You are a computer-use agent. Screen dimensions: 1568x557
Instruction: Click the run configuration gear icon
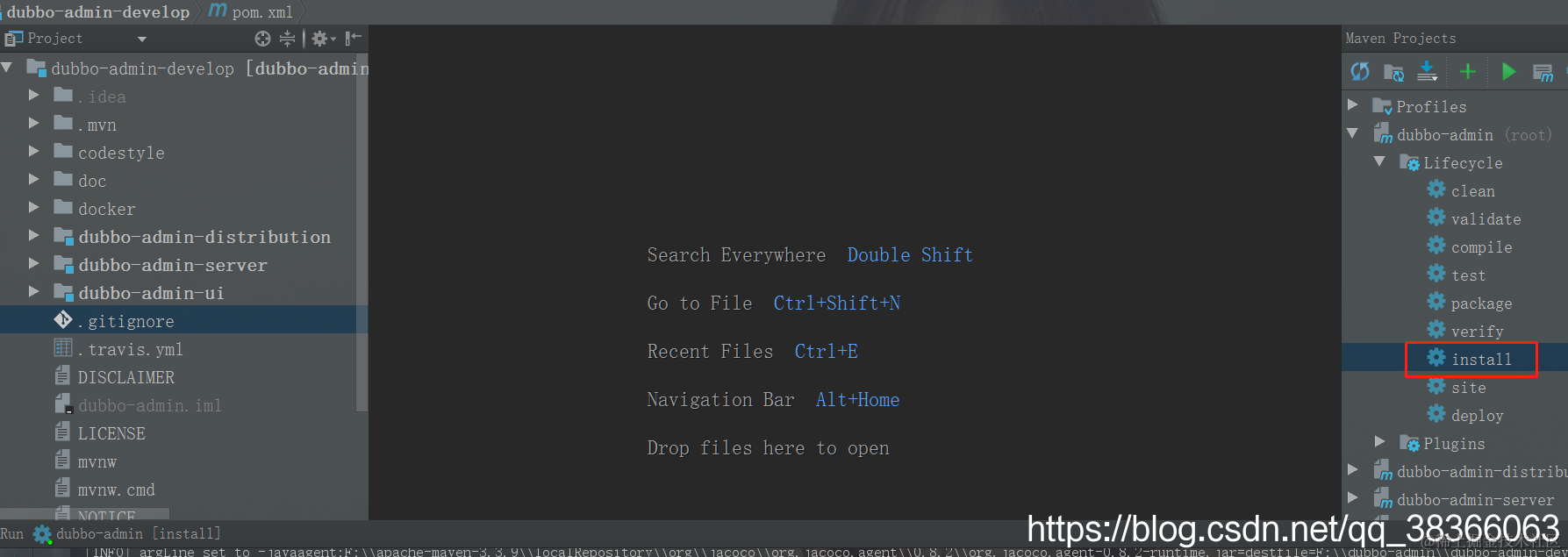coord(42,533)
